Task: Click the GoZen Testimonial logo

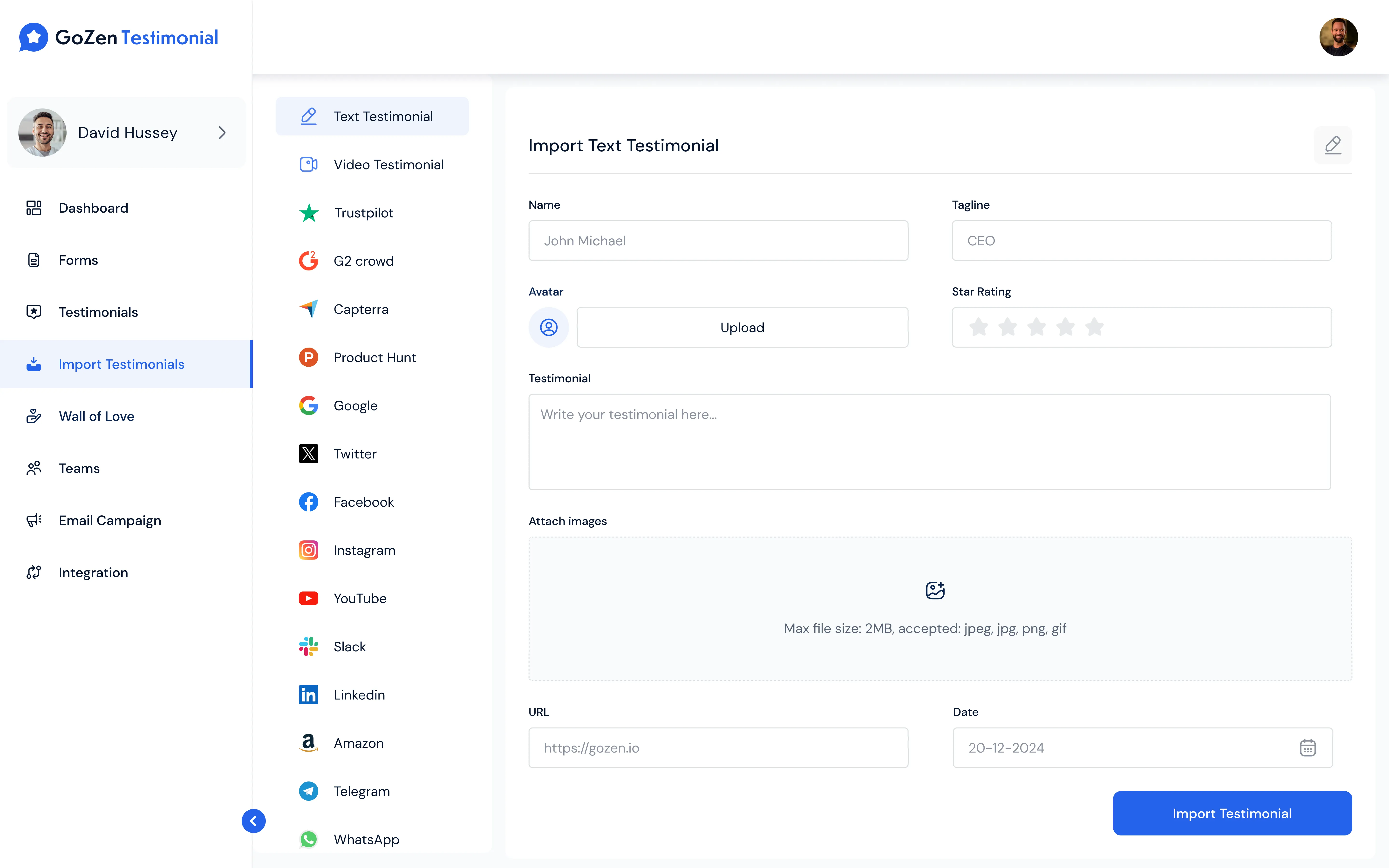Action: 119,37
